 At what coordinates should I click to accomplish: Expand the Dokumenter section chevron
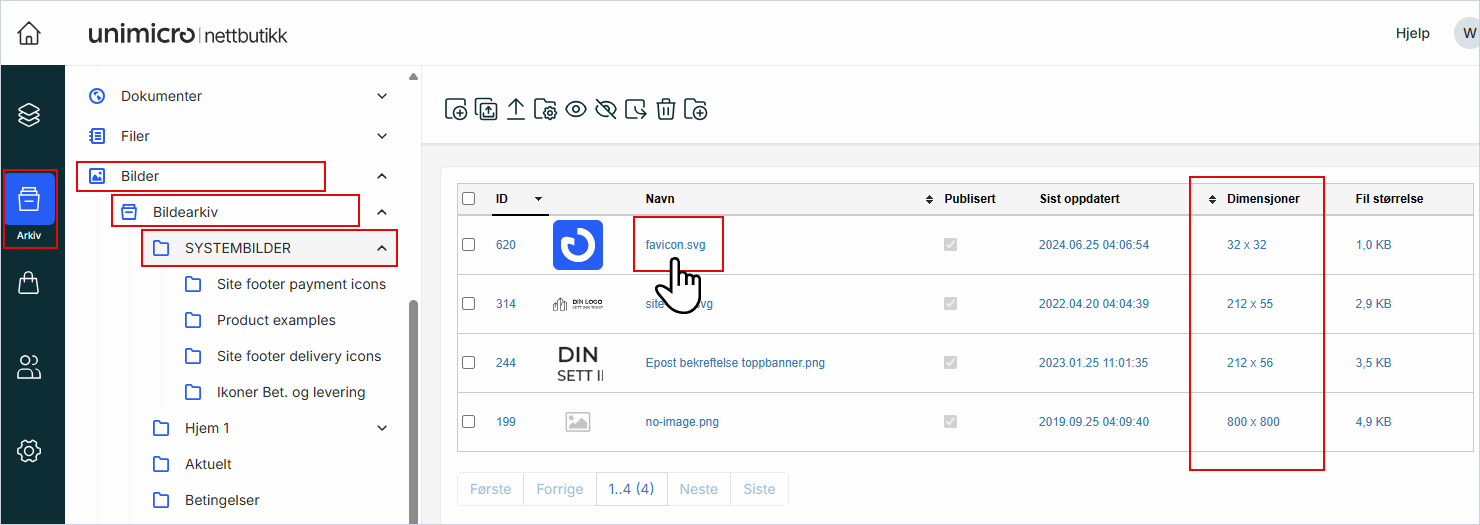pos(382,96)
